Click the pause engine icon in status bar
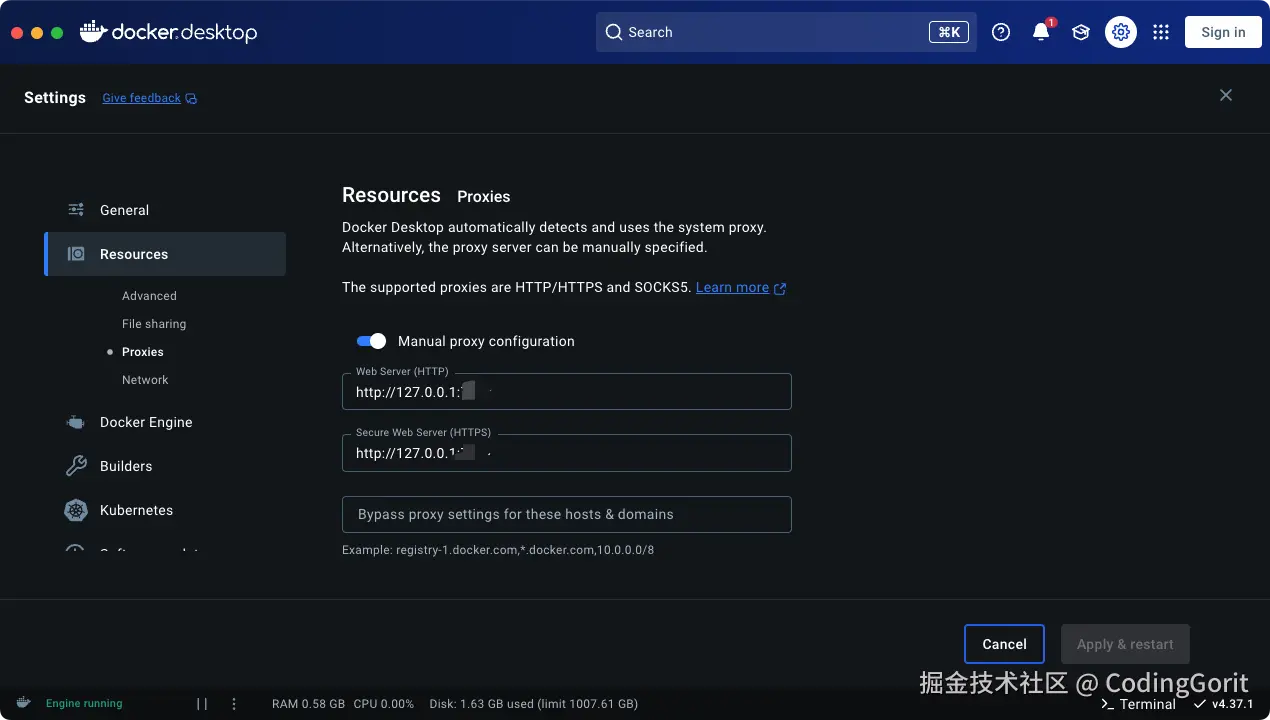1270x720 pixels. pyautogui.click(x=202, y=704)
